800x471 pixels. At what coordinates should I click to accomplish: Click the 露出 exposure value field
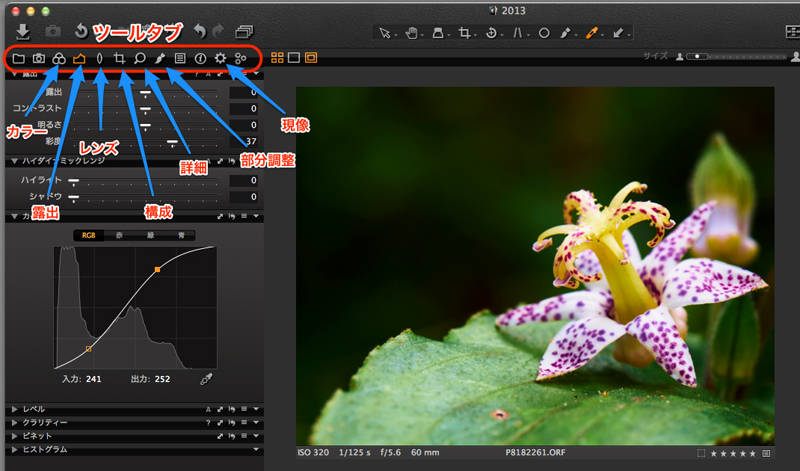pos(244,93)
